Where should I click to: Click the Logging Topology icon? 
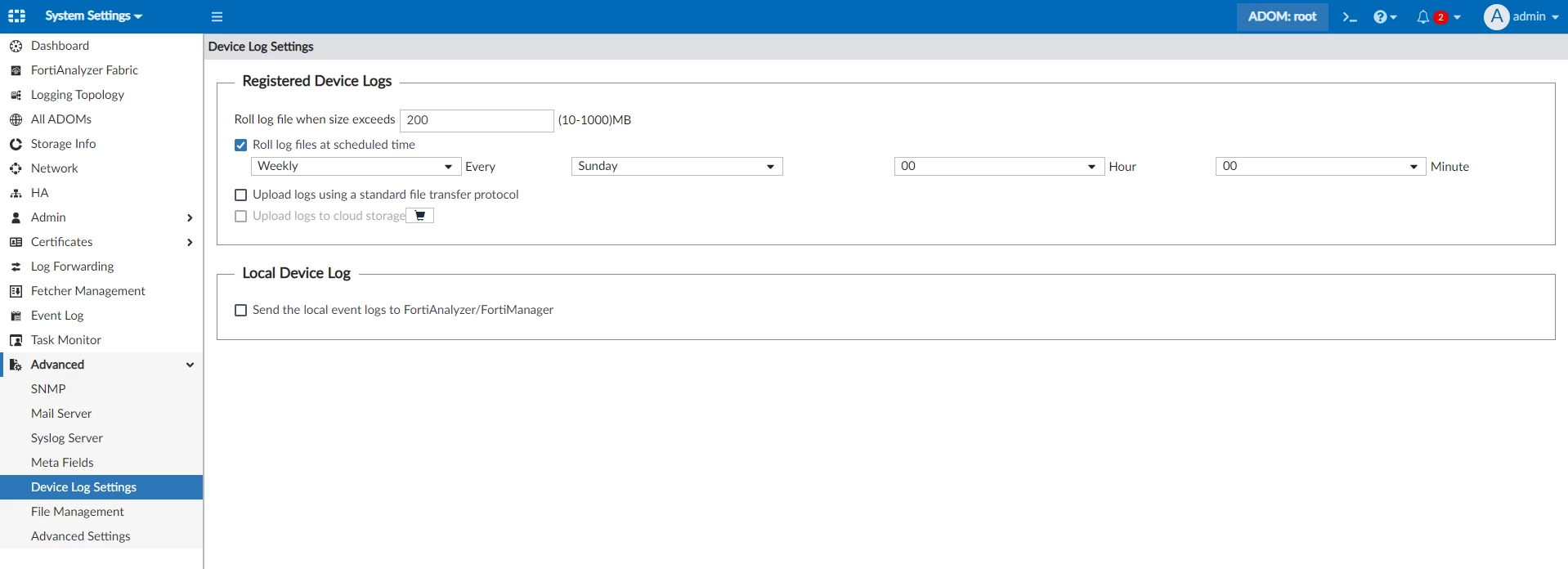[x=16, y=95]
